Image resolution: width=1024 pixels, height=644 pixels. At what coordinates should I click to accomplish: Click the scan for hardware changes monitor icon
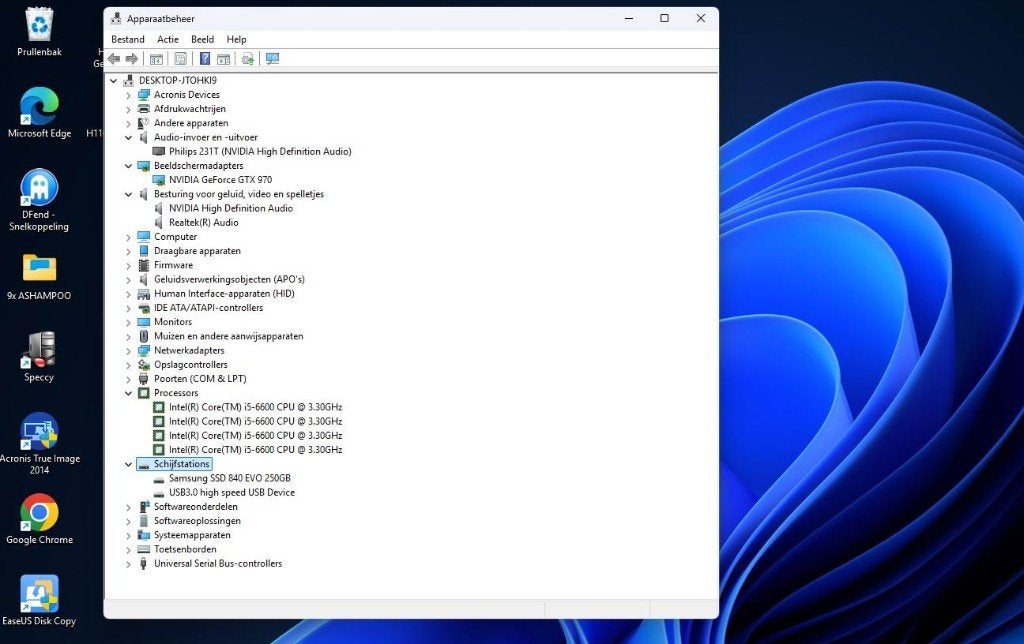click(272, 59)
